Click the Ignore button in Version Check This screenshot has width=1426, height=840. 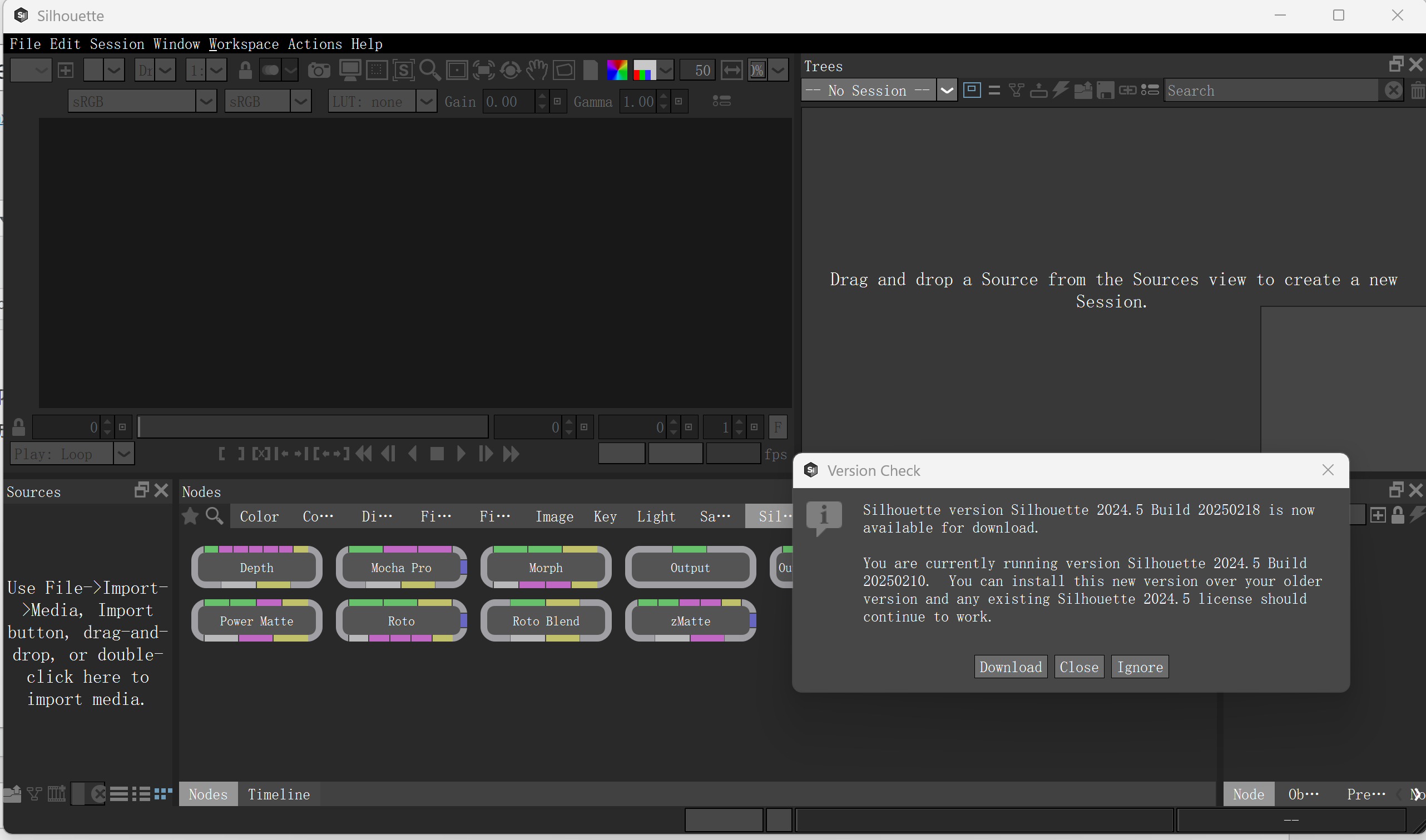pos(1140,667)
